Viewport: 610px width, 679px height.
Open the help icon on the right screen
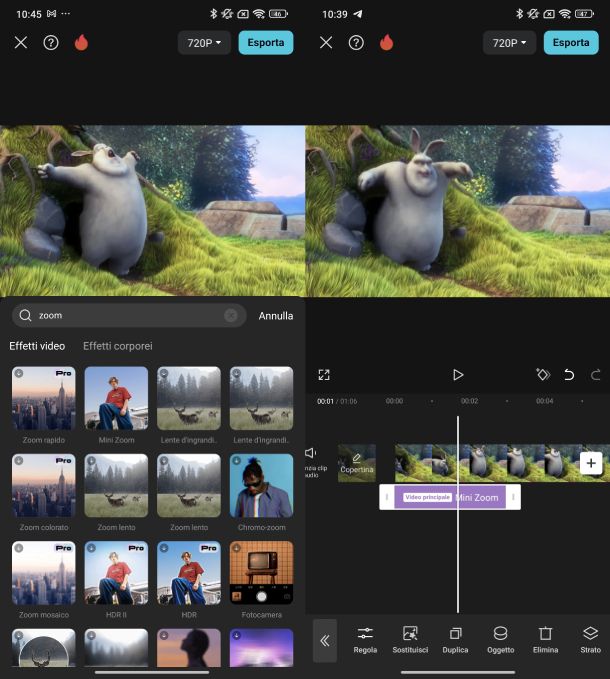click(x=356, y=42)
